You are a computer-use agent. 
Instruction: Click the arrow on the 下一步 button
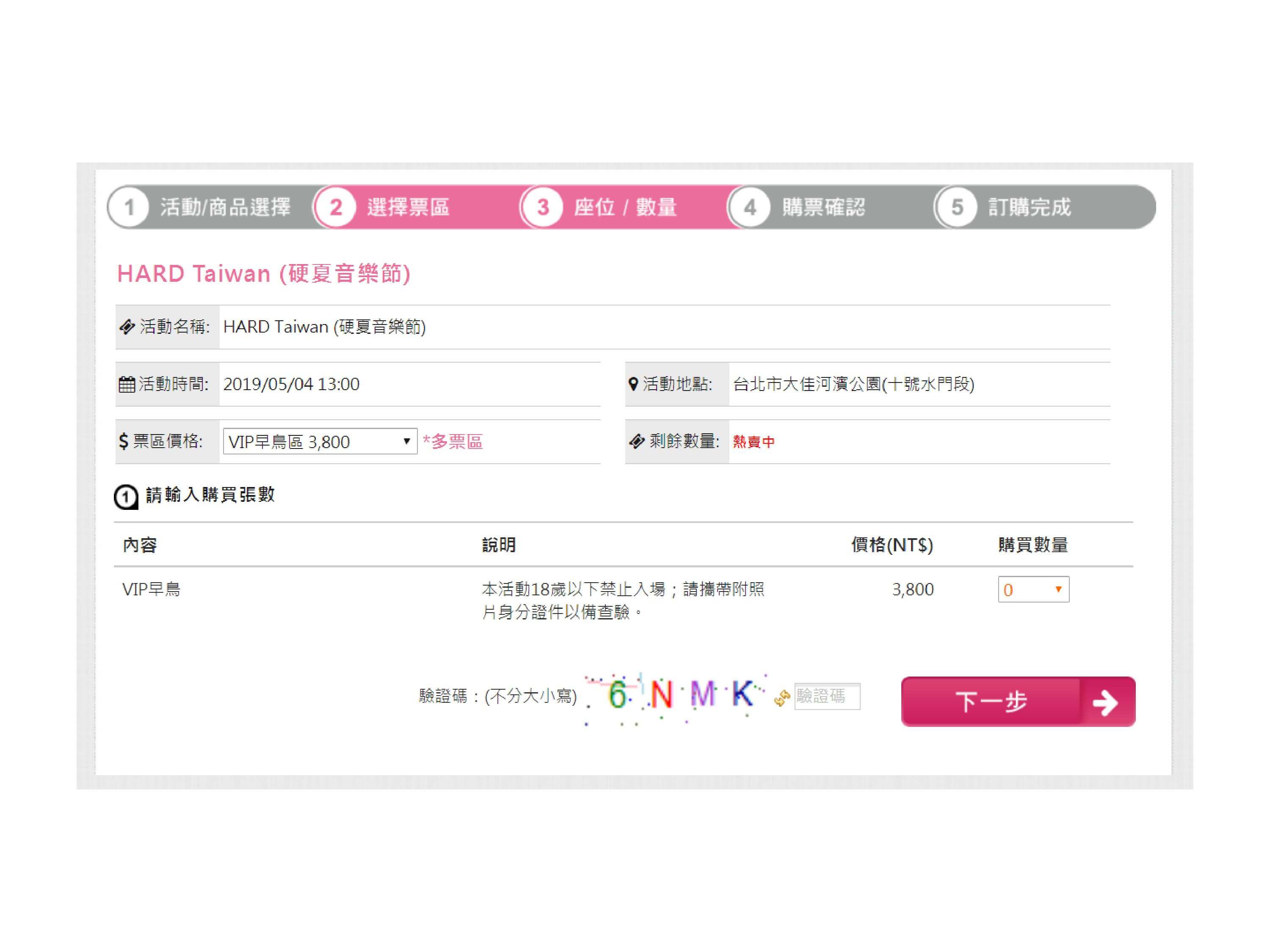pyautogui.click(x=1104, y=702)
